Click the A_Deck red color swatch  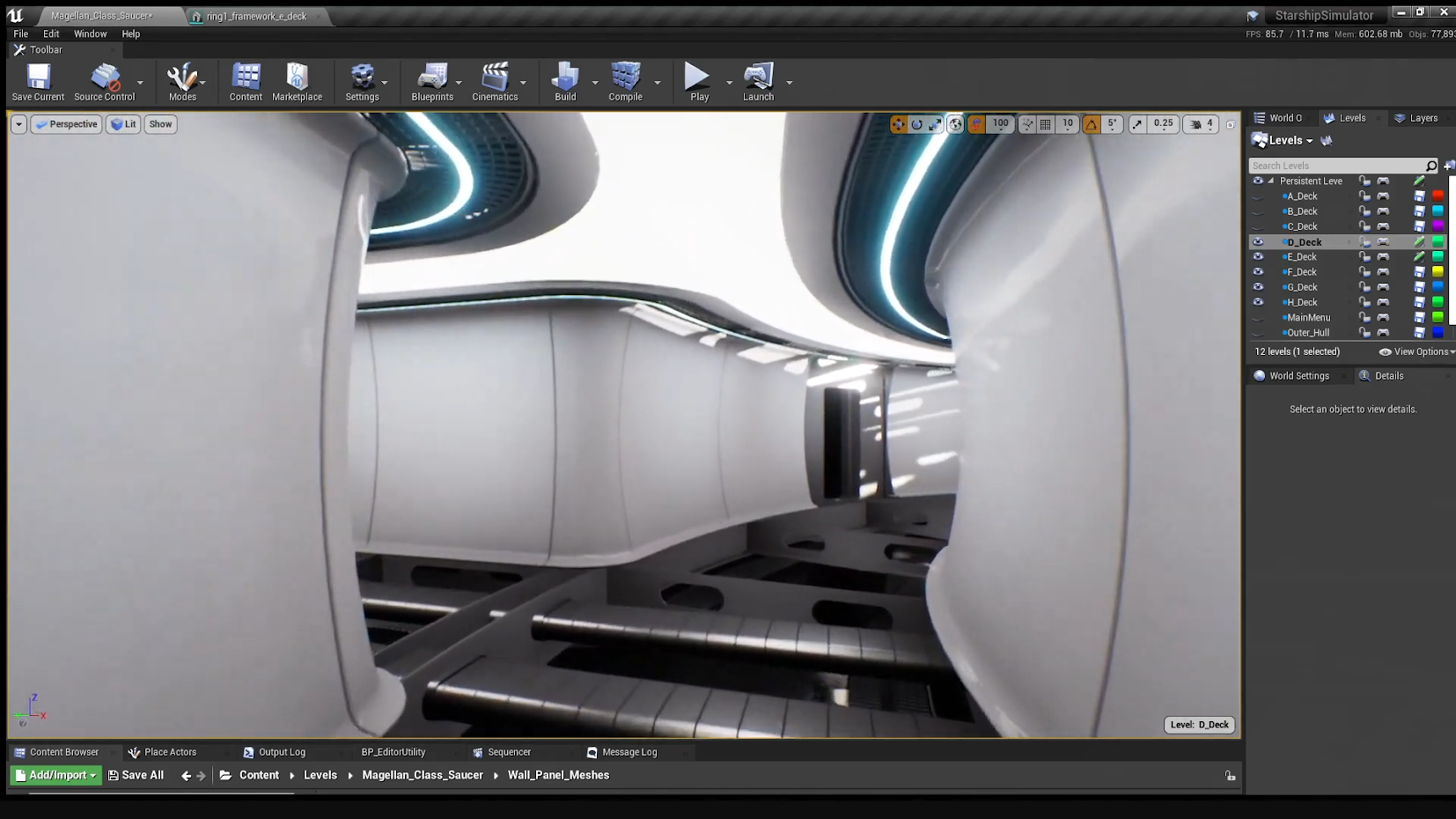pos(1438,196)
